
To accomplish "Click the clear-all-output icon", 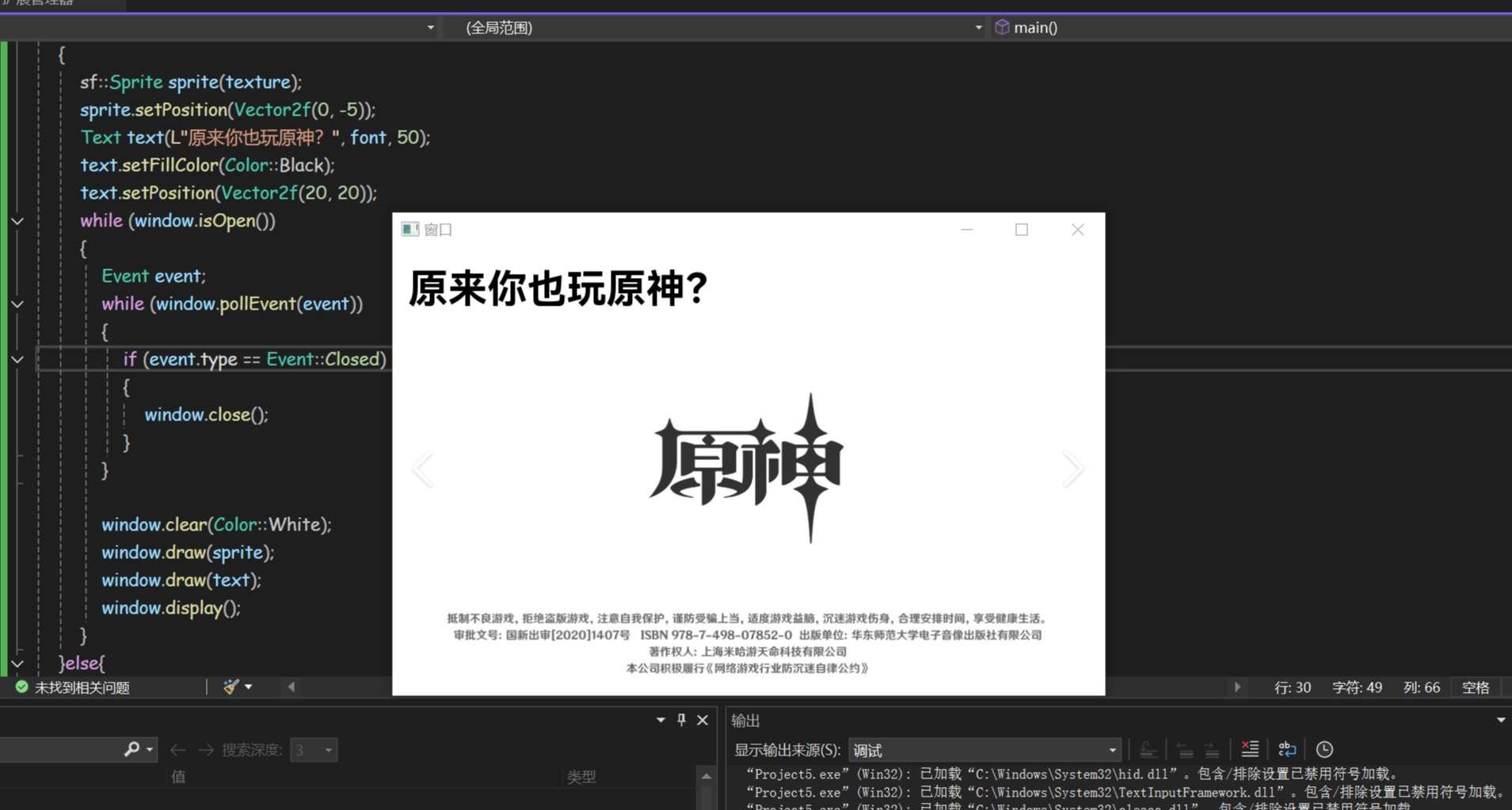I will pyautogui.click(x=1250, y=749).
